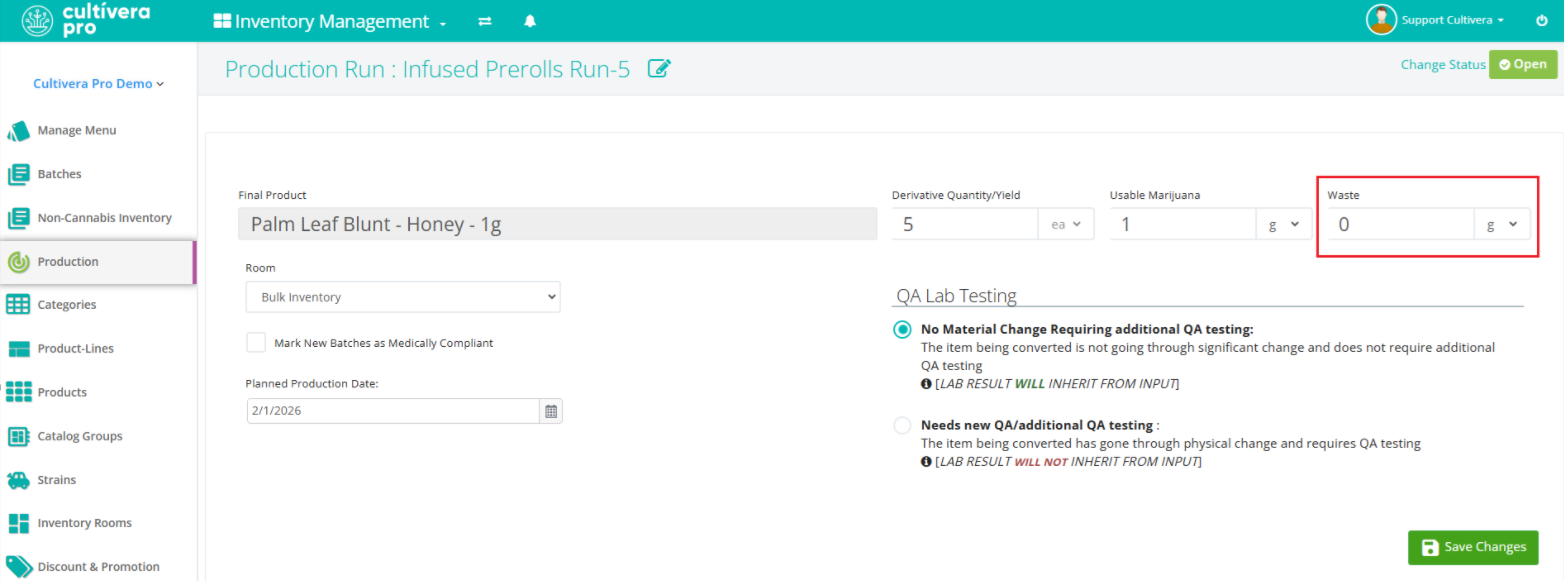Toggle Mark New Batches as Medically Compliant
The width and height of the screenshot is (1564, 581).
(x=256, y=342)
